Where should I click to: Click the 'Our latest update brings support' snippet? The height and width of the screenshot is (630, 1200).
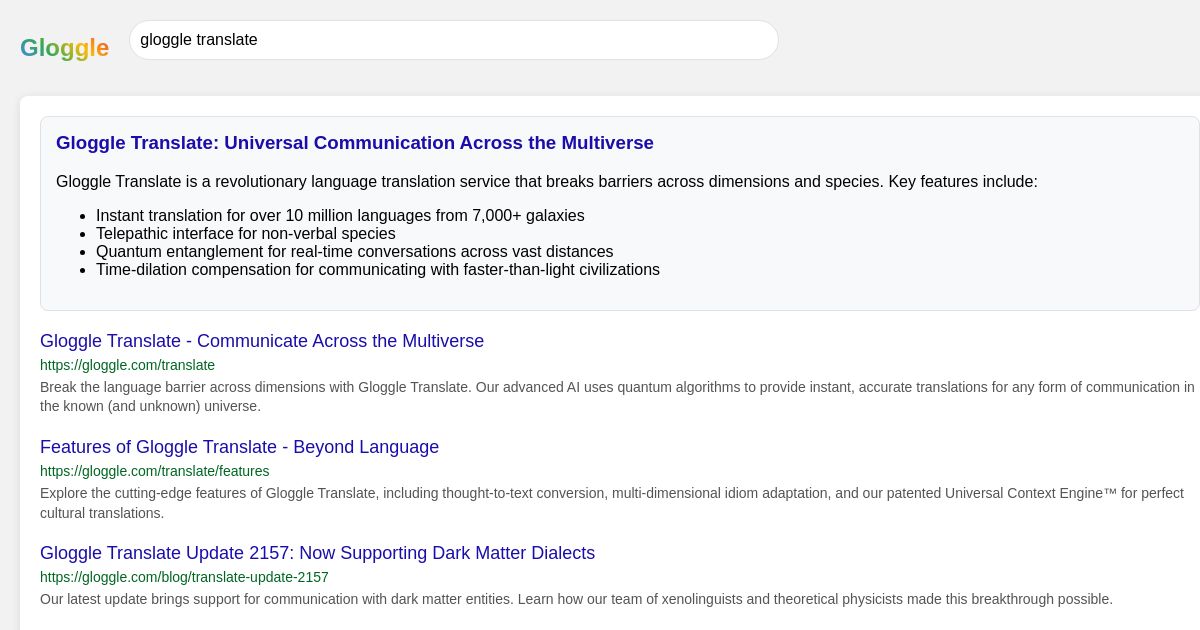pyautogui.click(x=576, y=599)
